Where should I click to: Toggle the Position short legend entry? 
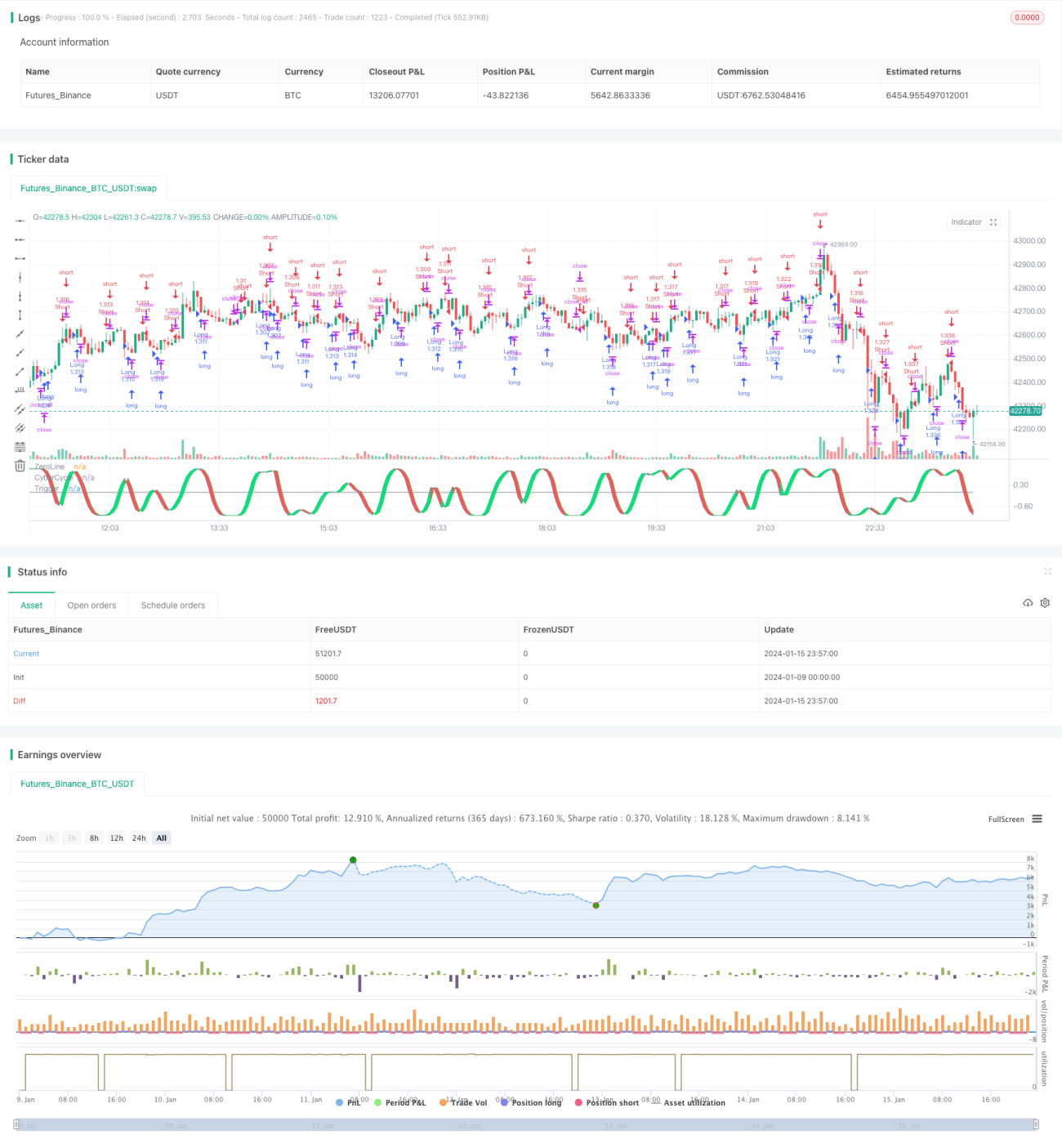tap(607, 1102)
